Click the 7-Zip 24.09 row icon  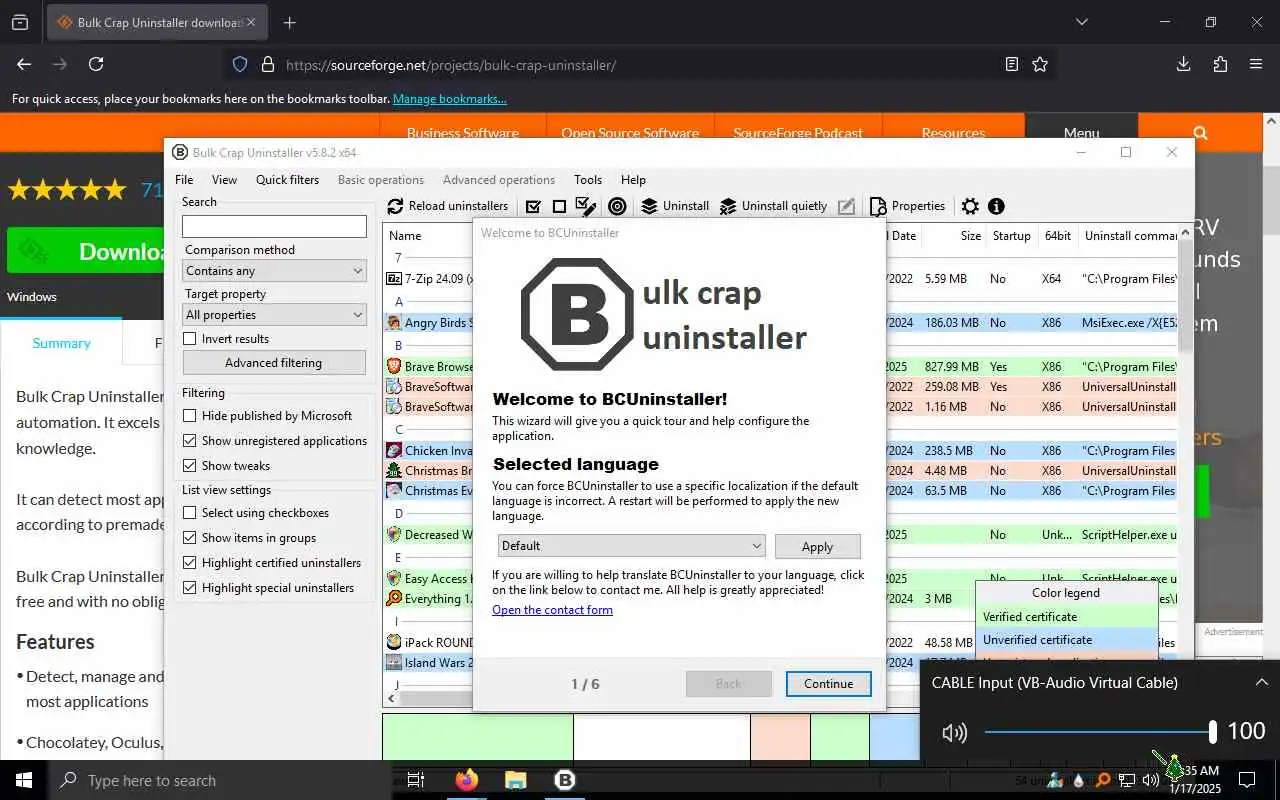point(394,279)
